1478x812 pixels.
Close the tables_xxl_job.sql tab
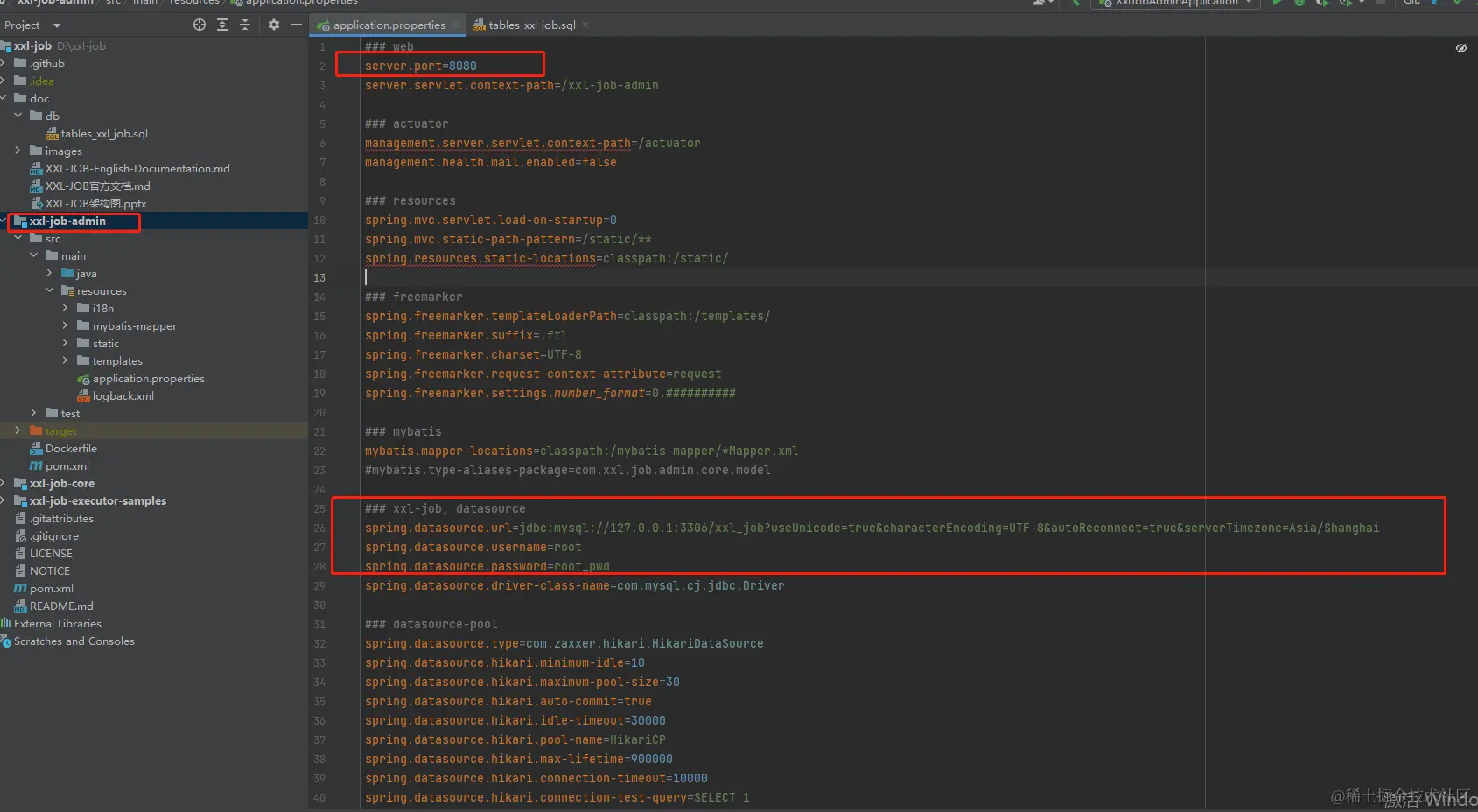pyautogui.click(x=585, y=24)
